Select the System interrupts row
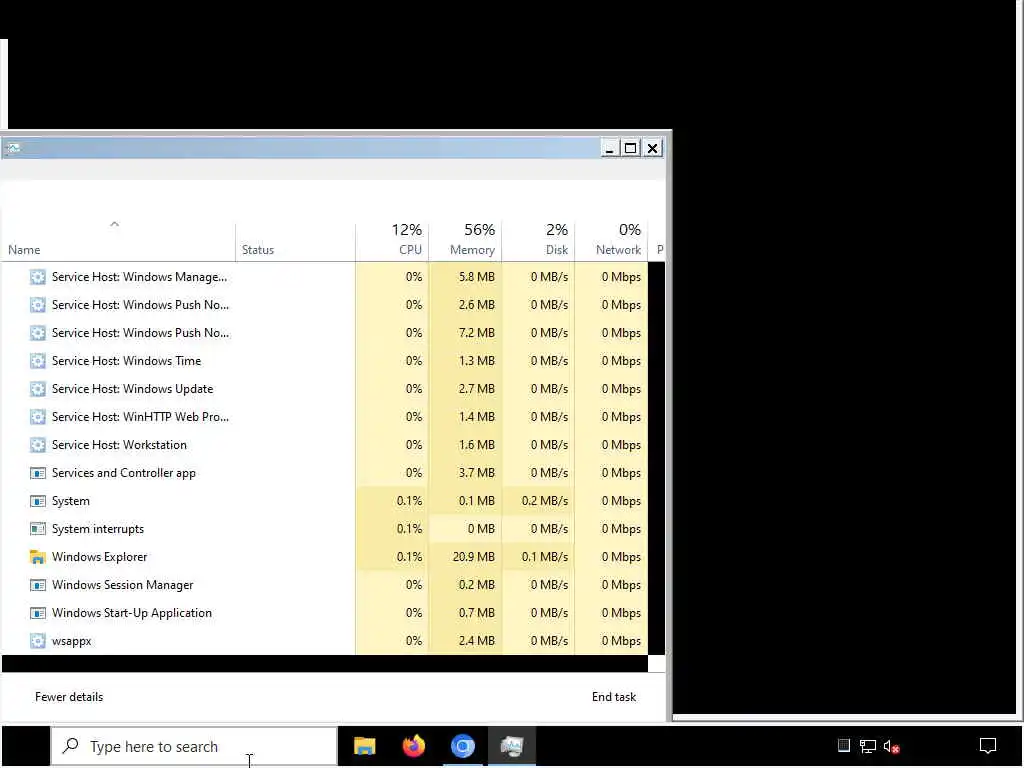1024x768 pixels. [325, 529]
